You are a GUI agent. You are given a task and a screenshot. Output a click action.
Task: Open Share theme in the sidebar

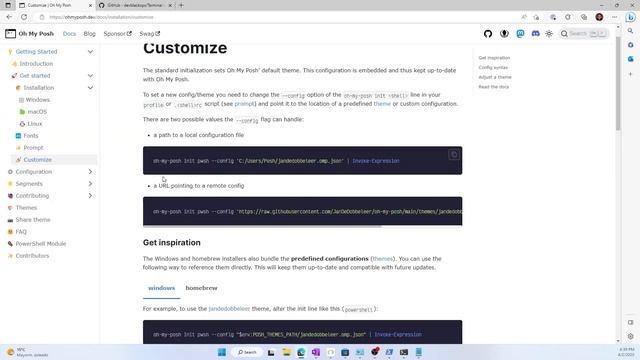(x=33, y=220)
